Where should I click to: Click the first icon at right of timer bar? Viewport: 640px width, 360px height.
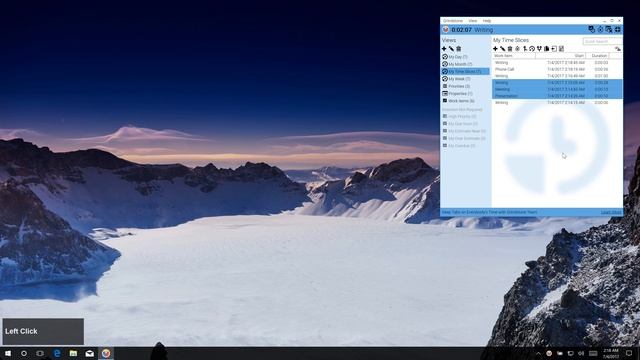click(x=591, y=29)
